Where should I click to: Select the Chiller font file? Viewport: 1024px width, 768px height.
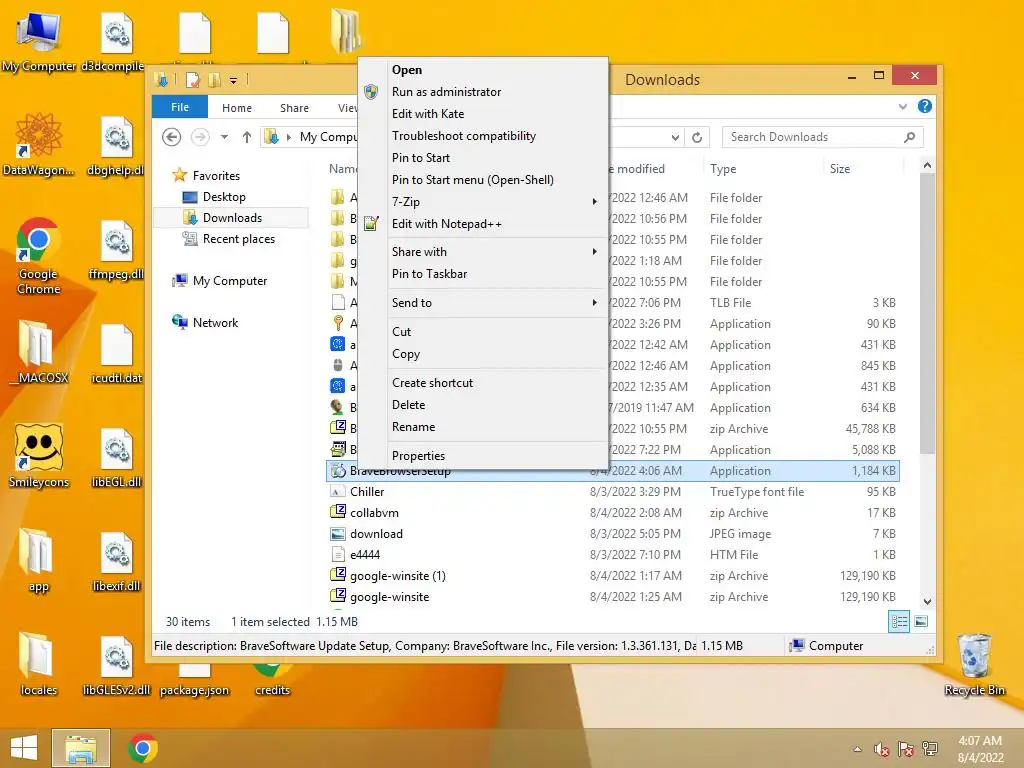613,492
